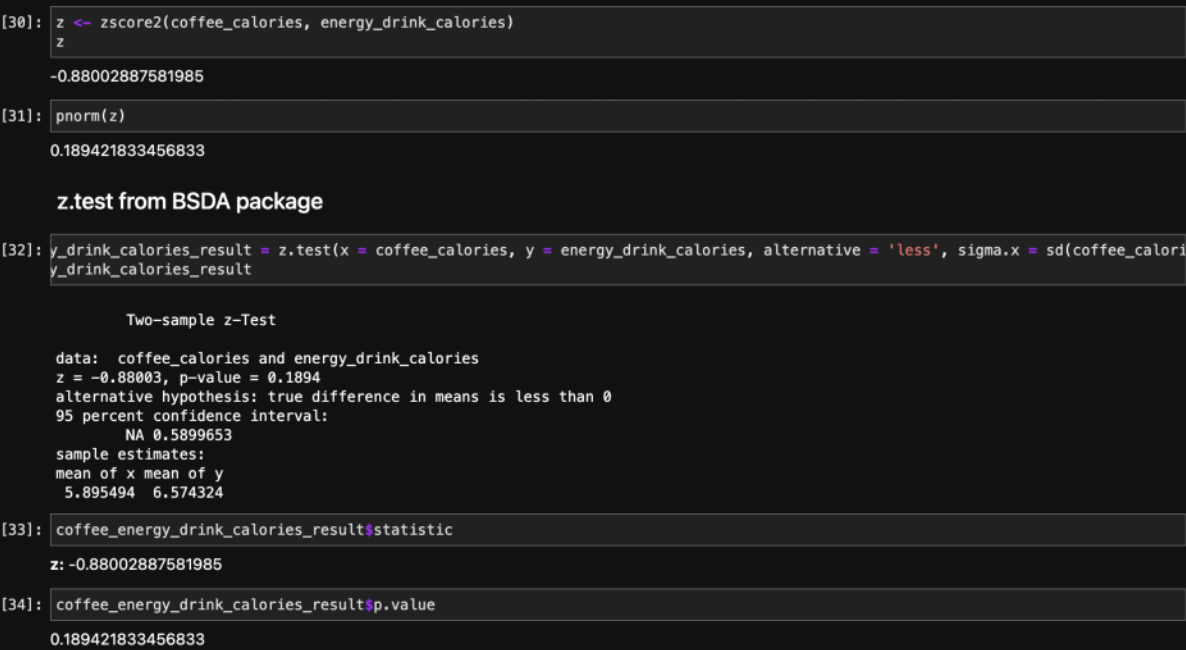
Task: Click code cell 31 containing pnorm(z)
Action: click(x=618, y=116)
